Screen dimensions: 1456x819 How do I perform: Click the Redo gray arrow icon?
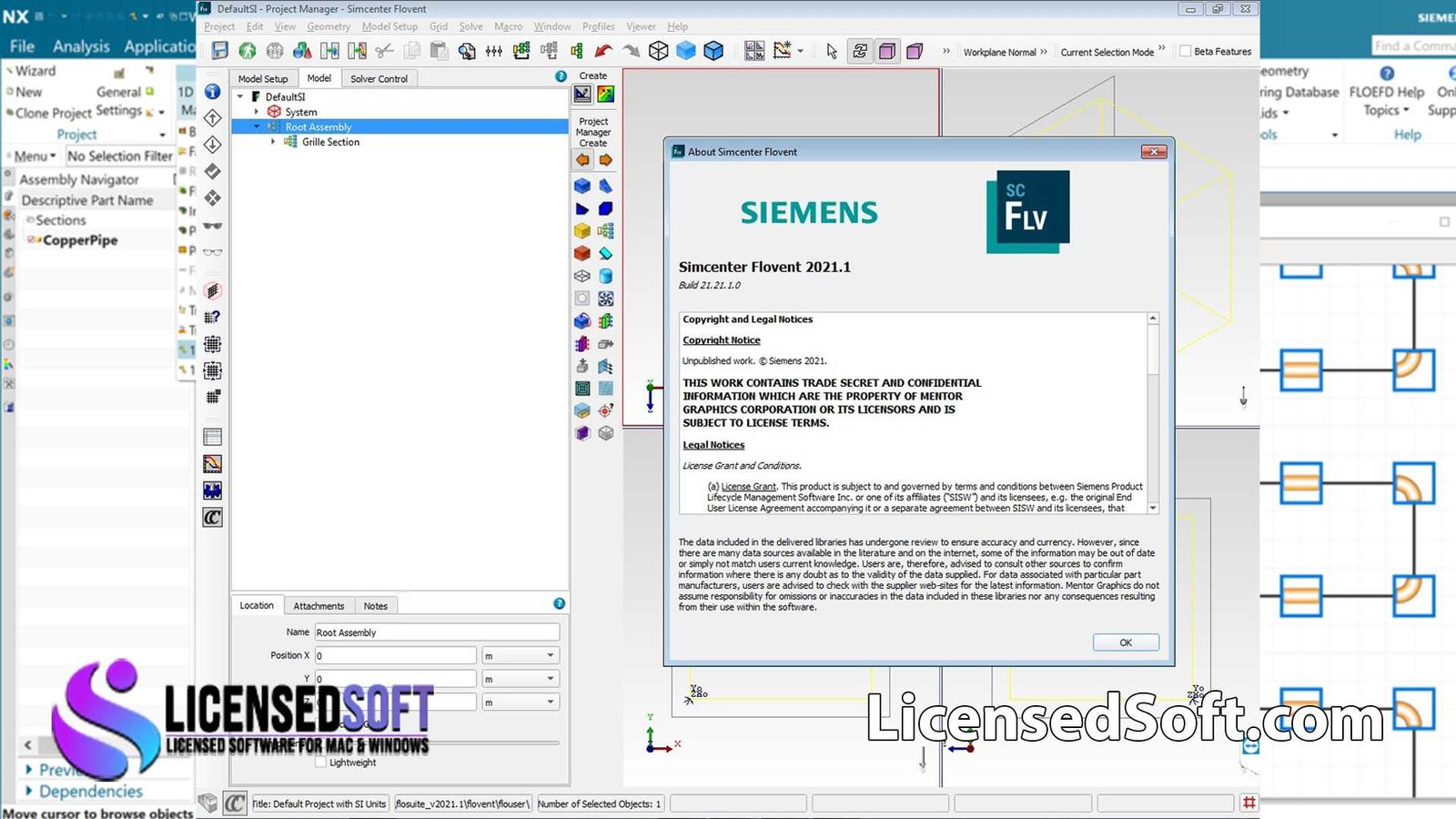631,51
